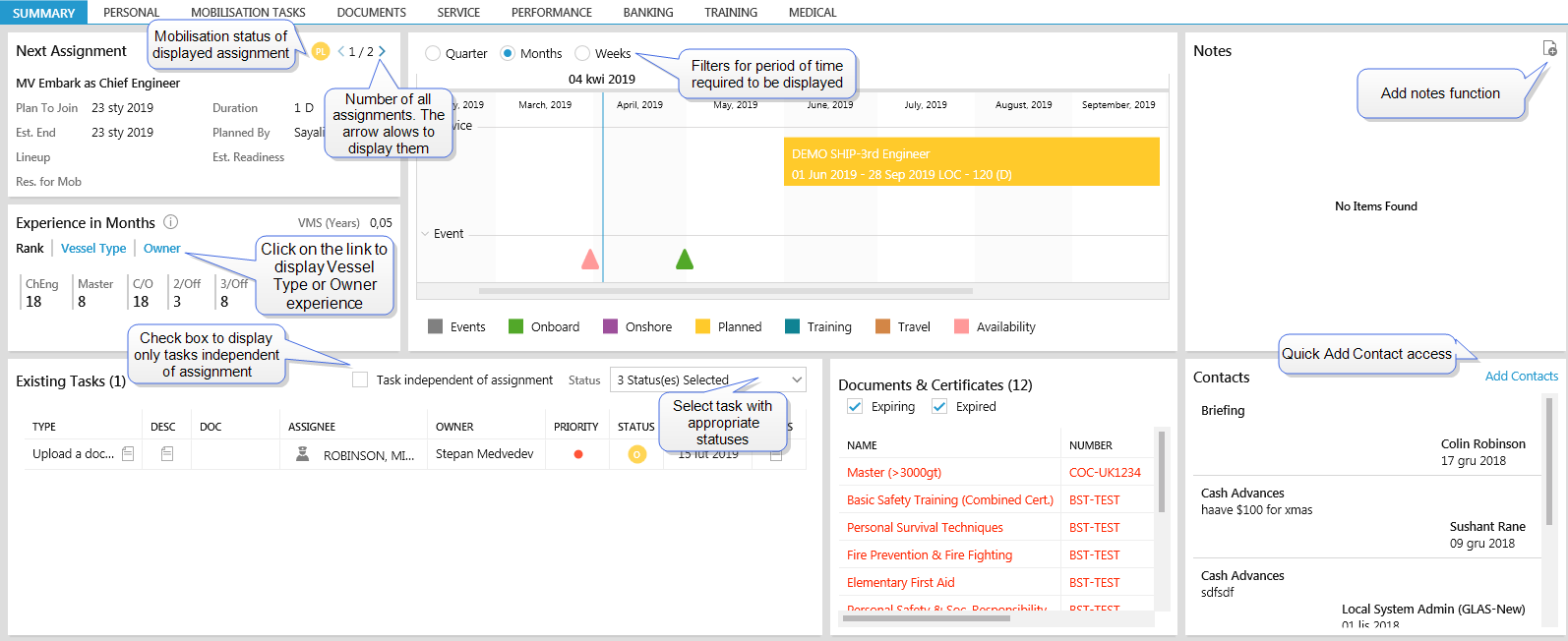The image size is (1568, 641).
Task: Open the Status(es) Selected dropdown
Action: pyautogui.click(x=708, y=379)
